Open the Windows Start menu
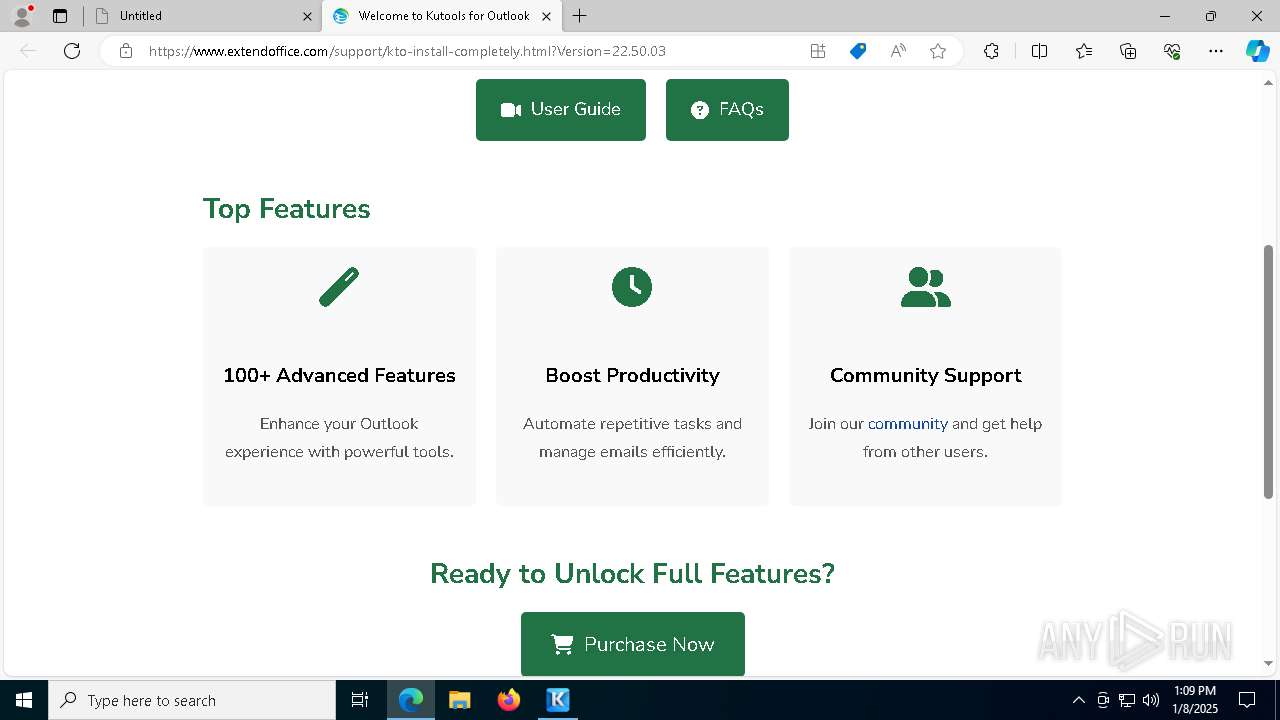The width and height of the screenshot is (1280, 720). pos(24,700)
